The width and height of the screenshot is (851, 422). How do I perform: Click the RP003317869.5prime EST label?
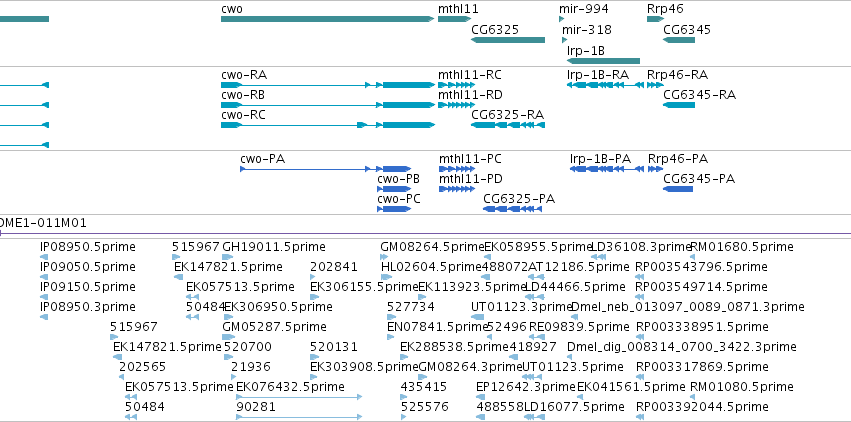702,367
